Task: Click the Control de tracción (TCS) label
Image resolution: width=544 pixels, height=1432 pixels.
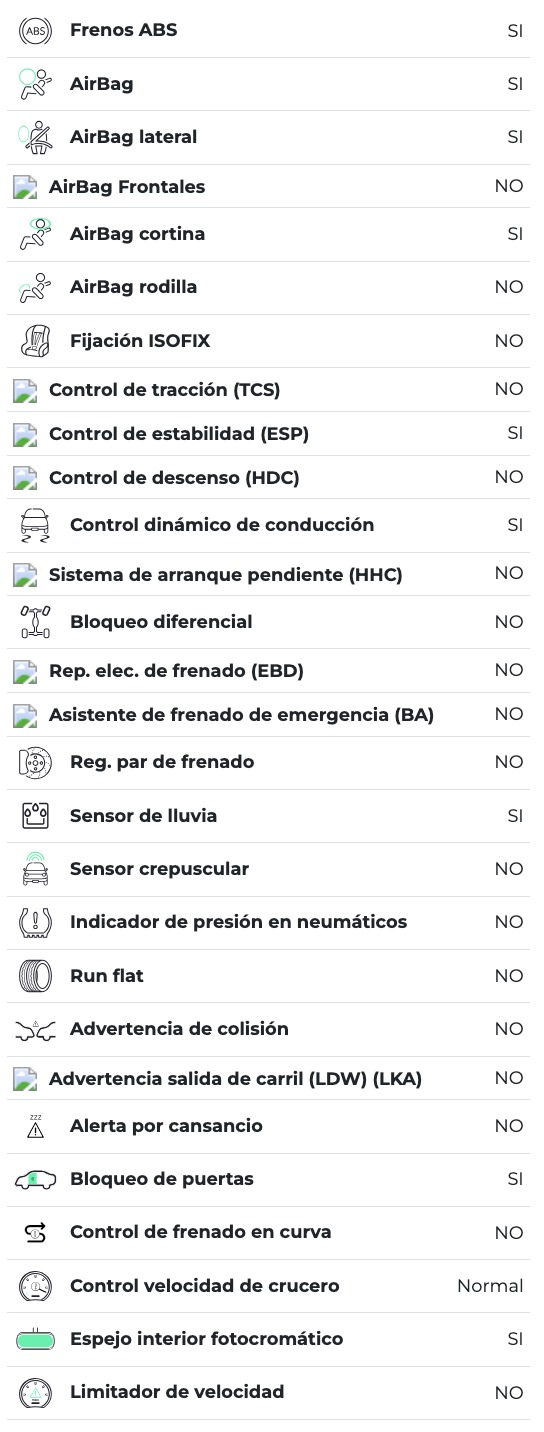Action: tap(164, 390)
